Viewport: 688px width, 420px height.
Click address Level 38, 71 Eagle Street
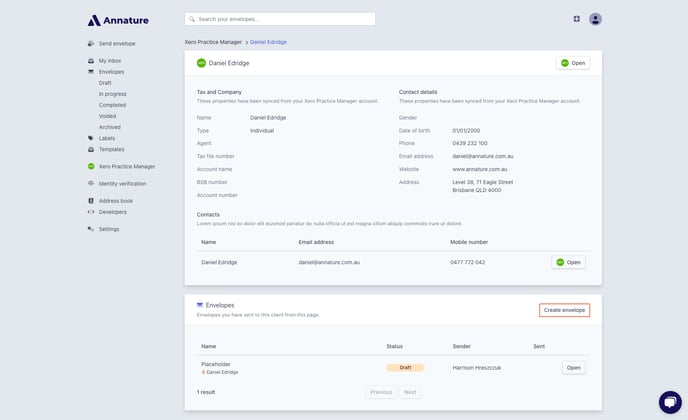[483, 182]
